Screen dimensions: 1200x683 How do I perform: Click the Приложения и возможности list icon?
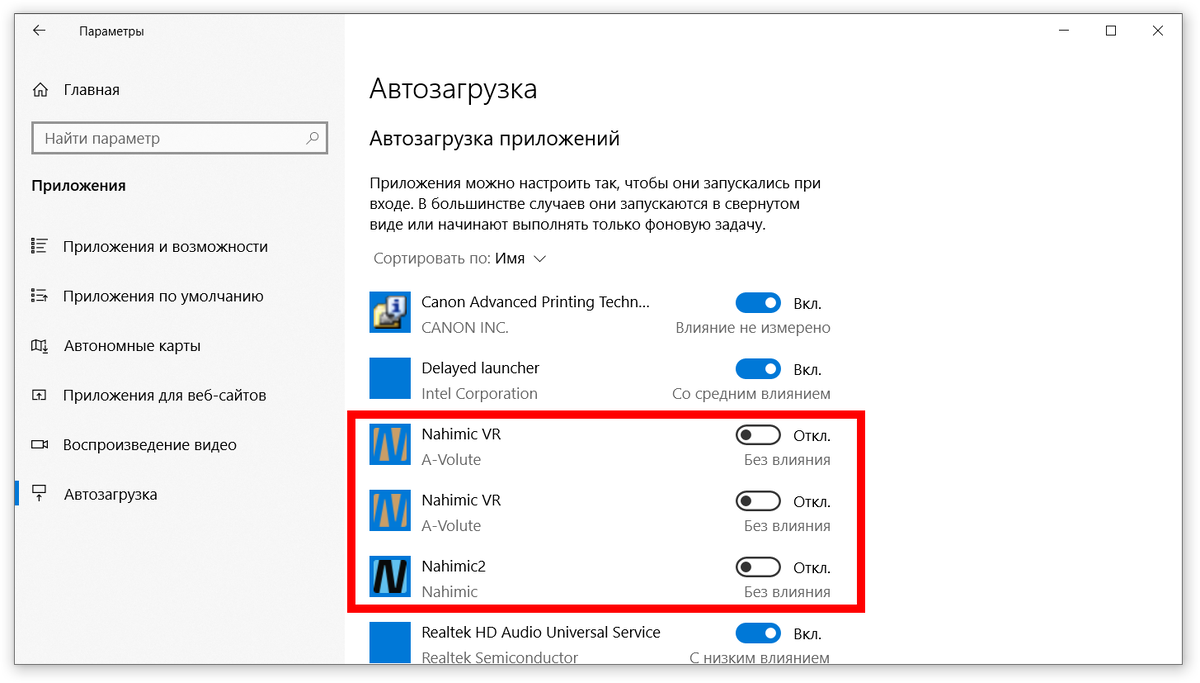40,246
